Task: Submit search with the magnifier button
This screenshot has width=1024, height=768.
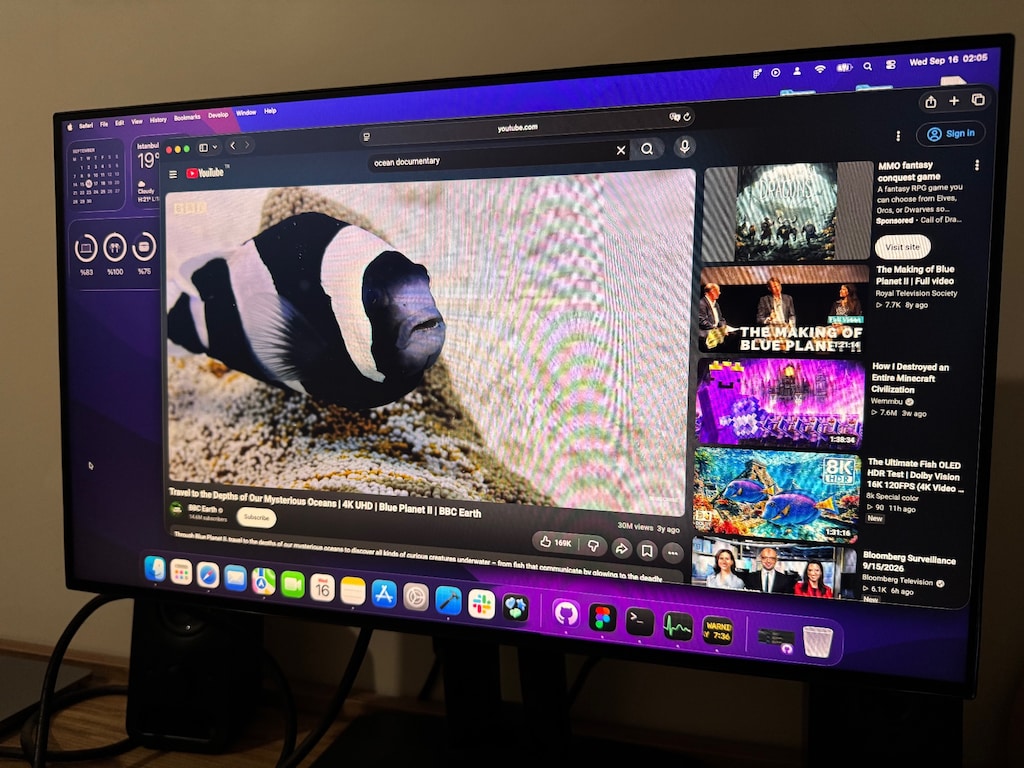Action: [647, 149]
